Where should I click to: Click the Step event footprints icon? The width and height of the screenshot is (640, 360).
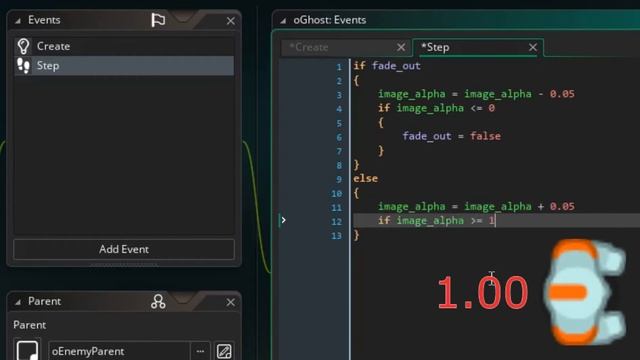coord(23,66)
